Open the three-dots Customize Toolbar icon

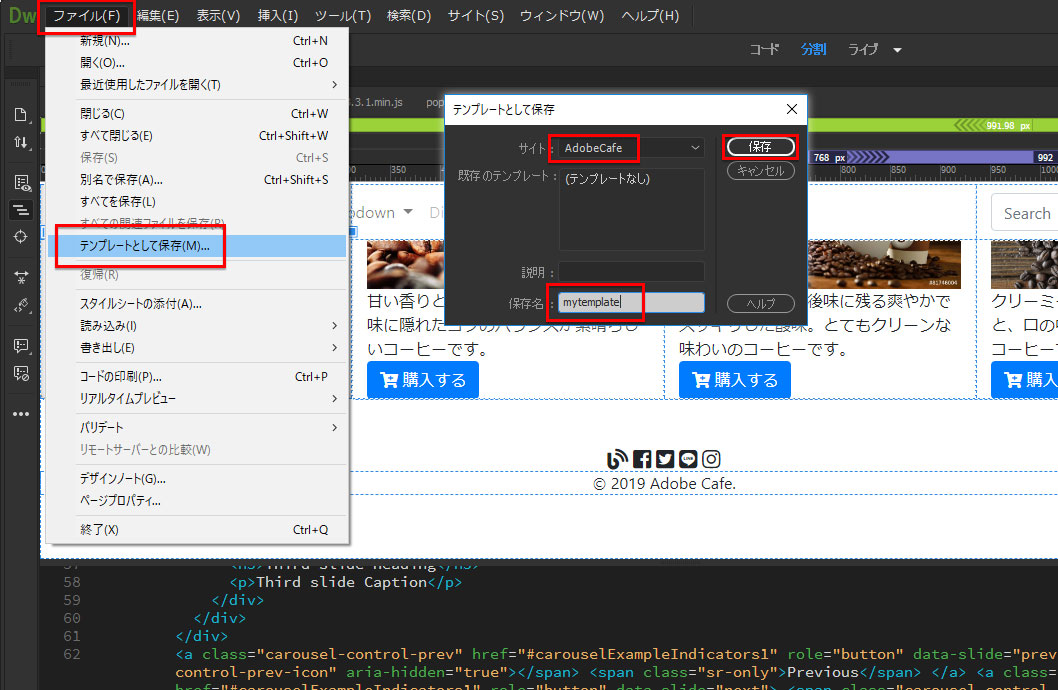(x=20, y=413)
